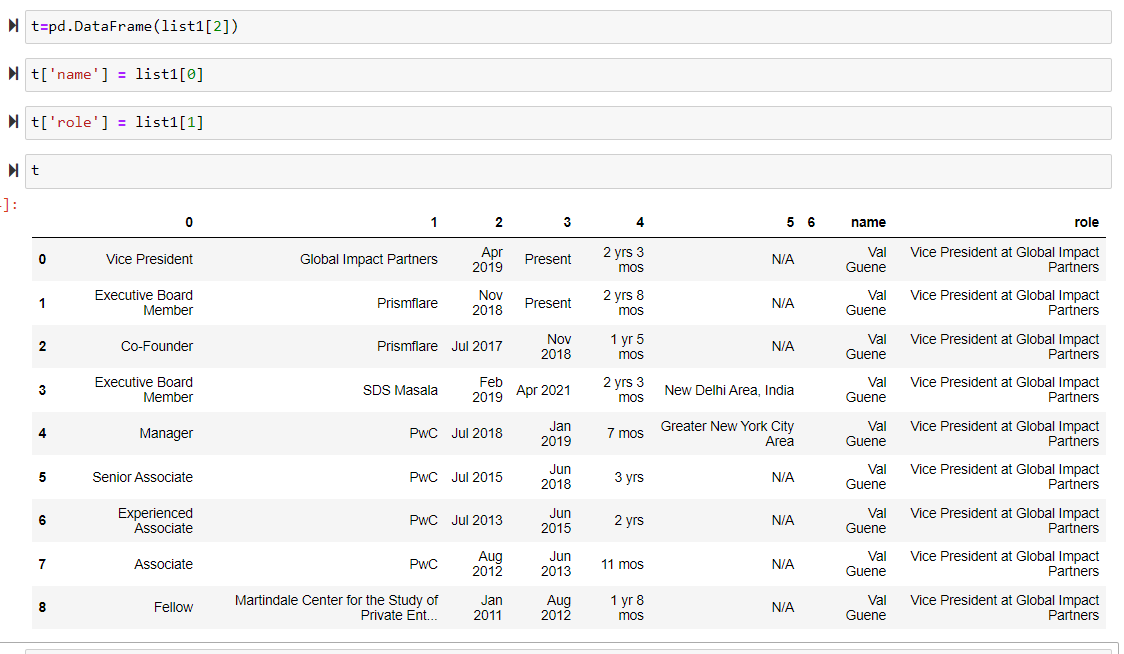Click the "Global Impact Partners" company cell
The image size is (1124, 654).
(x=369, y=259)
